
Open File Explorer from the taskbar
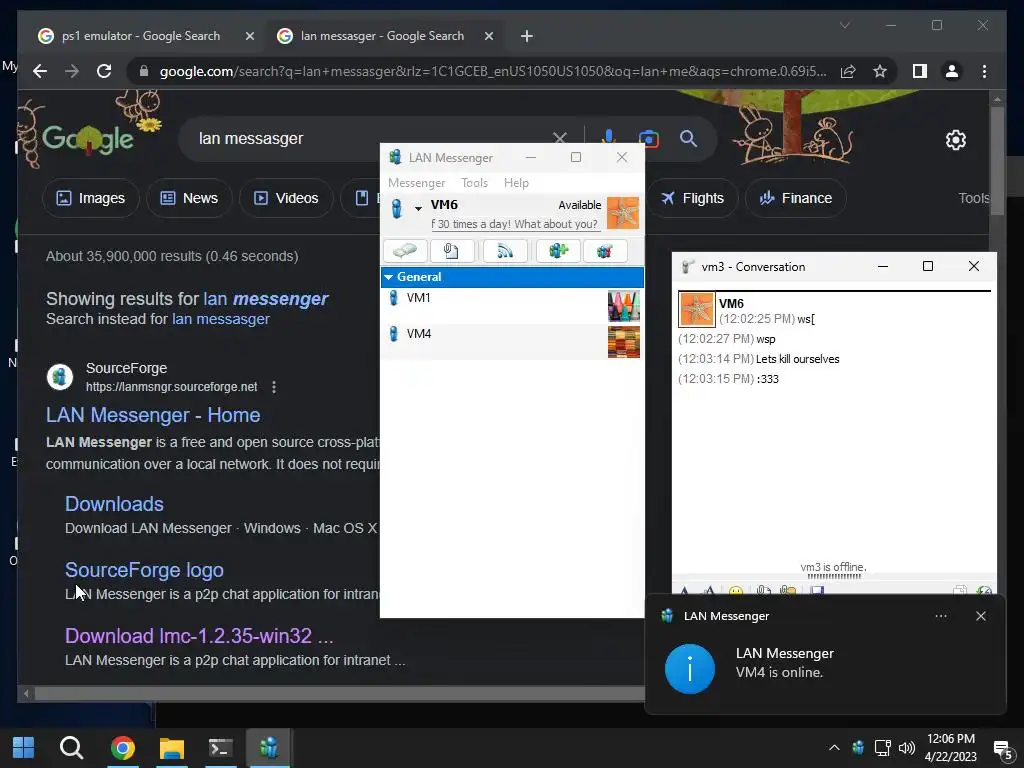coord(172,748)
